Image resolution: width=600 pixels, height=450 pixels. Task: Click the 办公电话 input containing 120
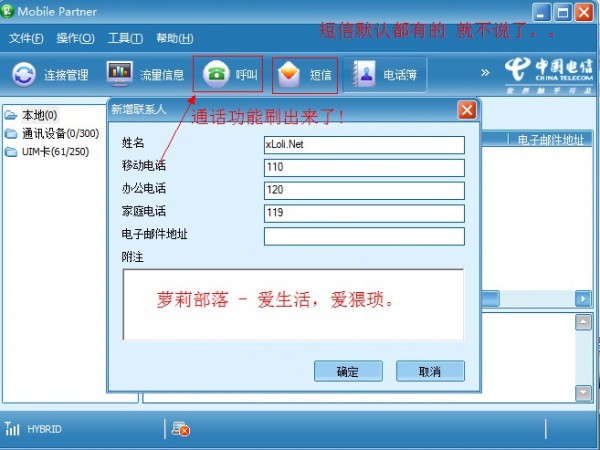[x=364, y=190]
